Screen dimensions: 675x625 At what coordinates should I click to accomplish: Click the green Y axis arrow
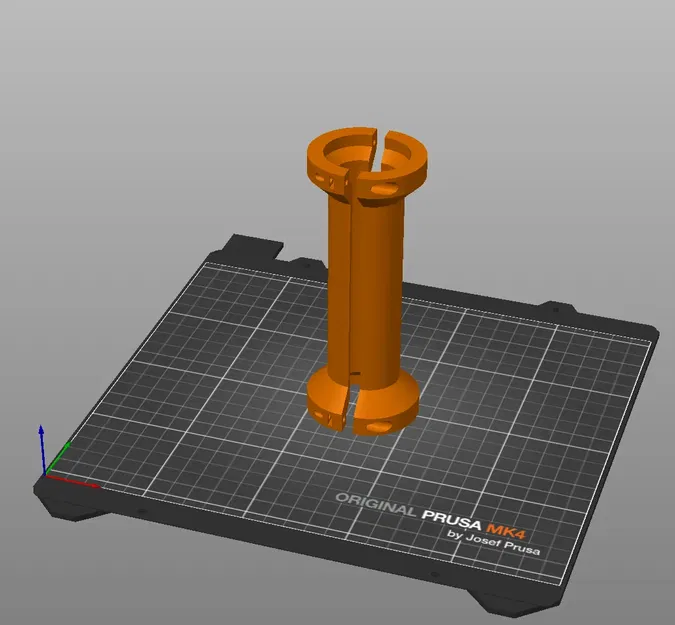[58, 457]
